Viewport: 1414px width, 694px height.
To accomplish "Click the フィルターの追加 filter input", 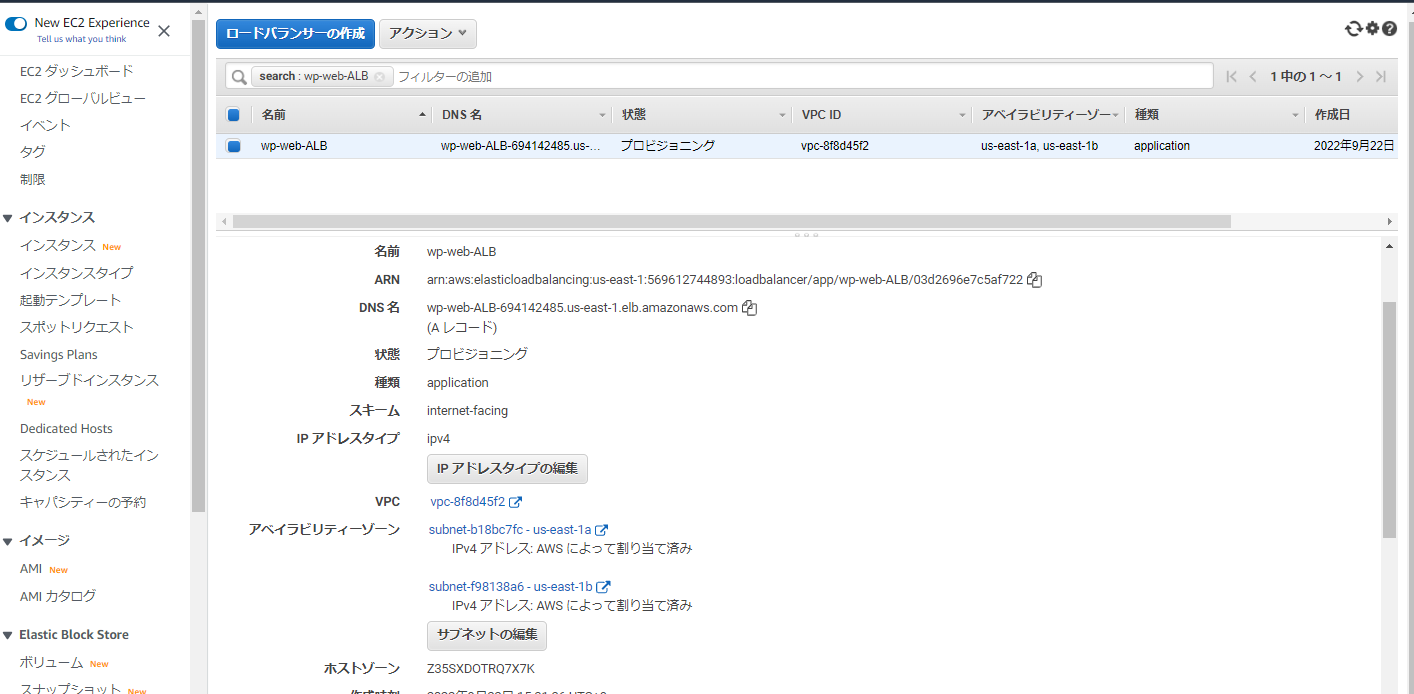I will tap(803, 77).
